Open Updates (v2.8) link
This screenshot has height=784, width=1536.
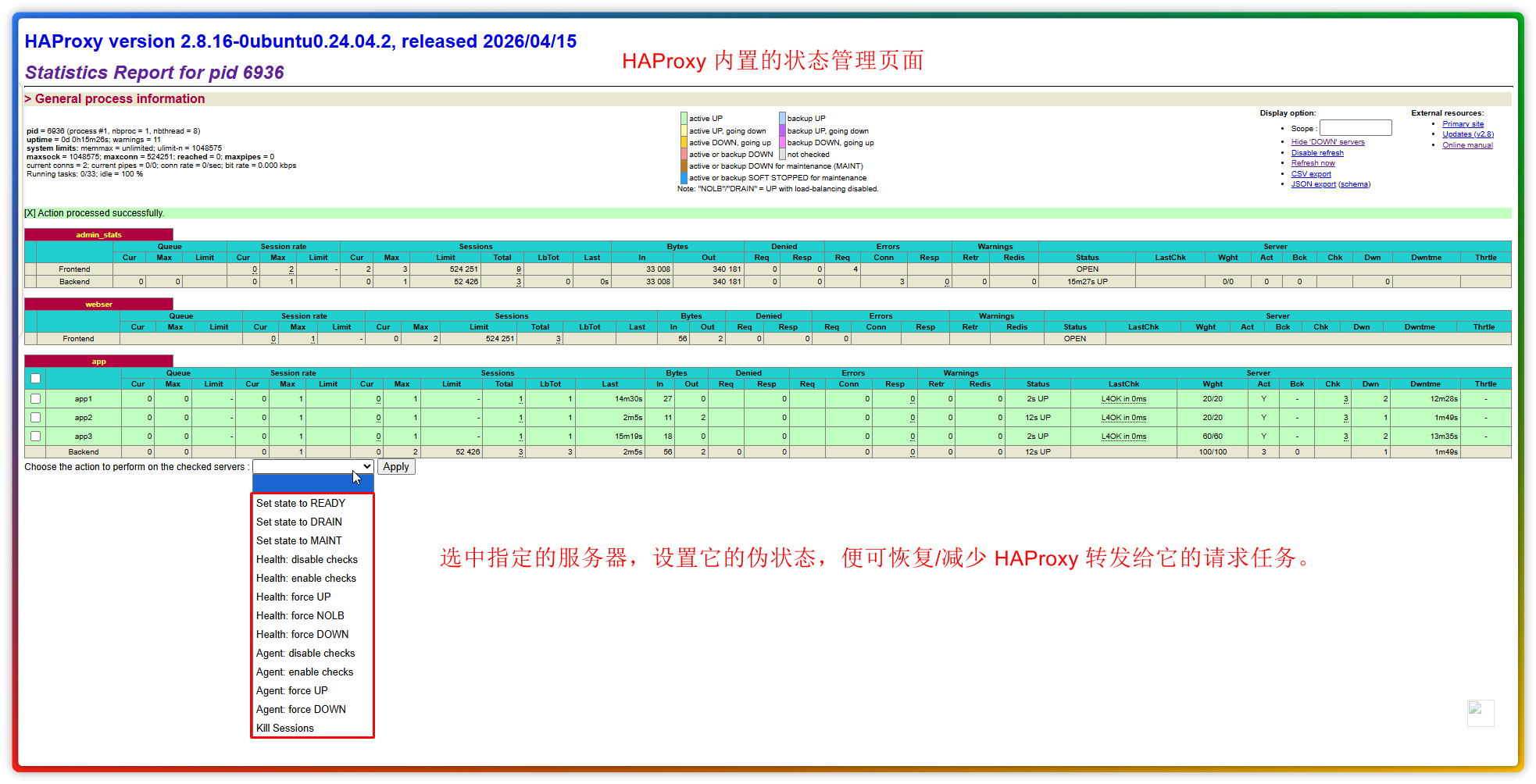(1467, 134)
